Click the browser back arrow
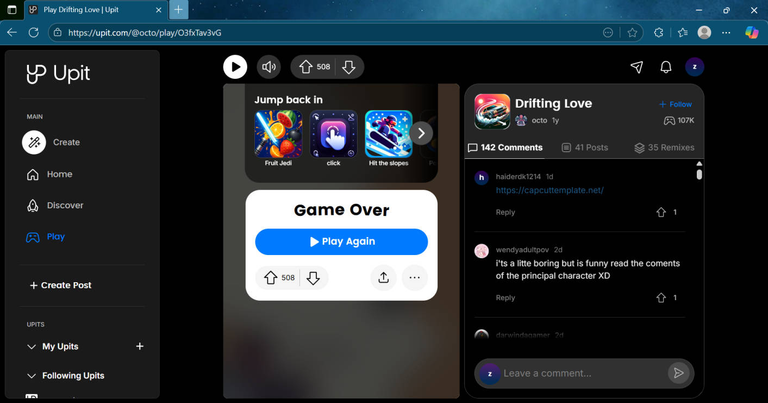Viewport: 768px width, 403px height. point(12,32)
